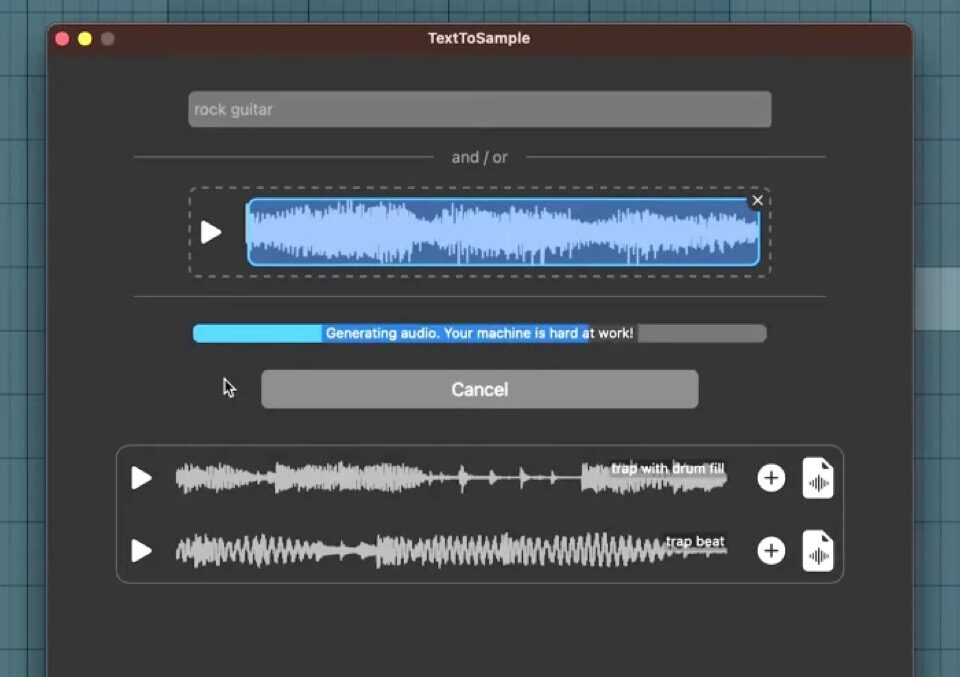Remove the input audio with the X icon
960x677 pixels.
(x=757, y=201)
